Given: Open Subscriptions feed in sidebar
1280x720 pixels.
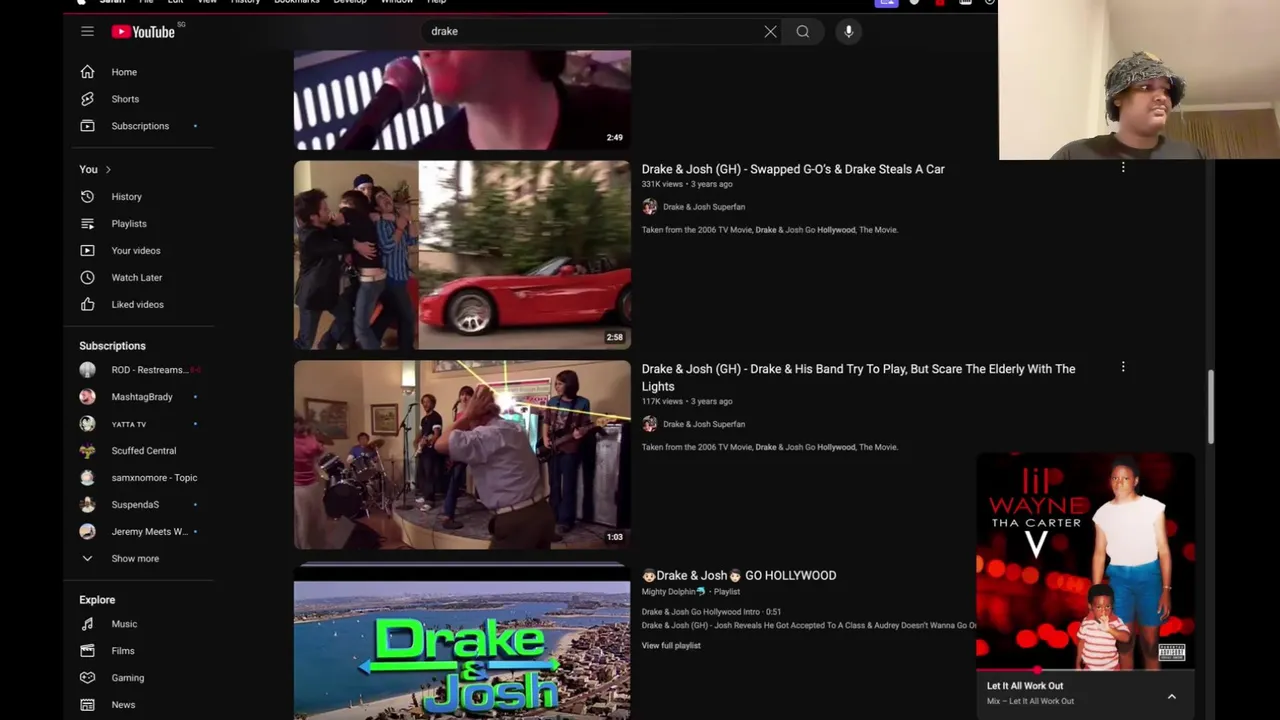Looking at the screenshot, I should pos(138,126).
